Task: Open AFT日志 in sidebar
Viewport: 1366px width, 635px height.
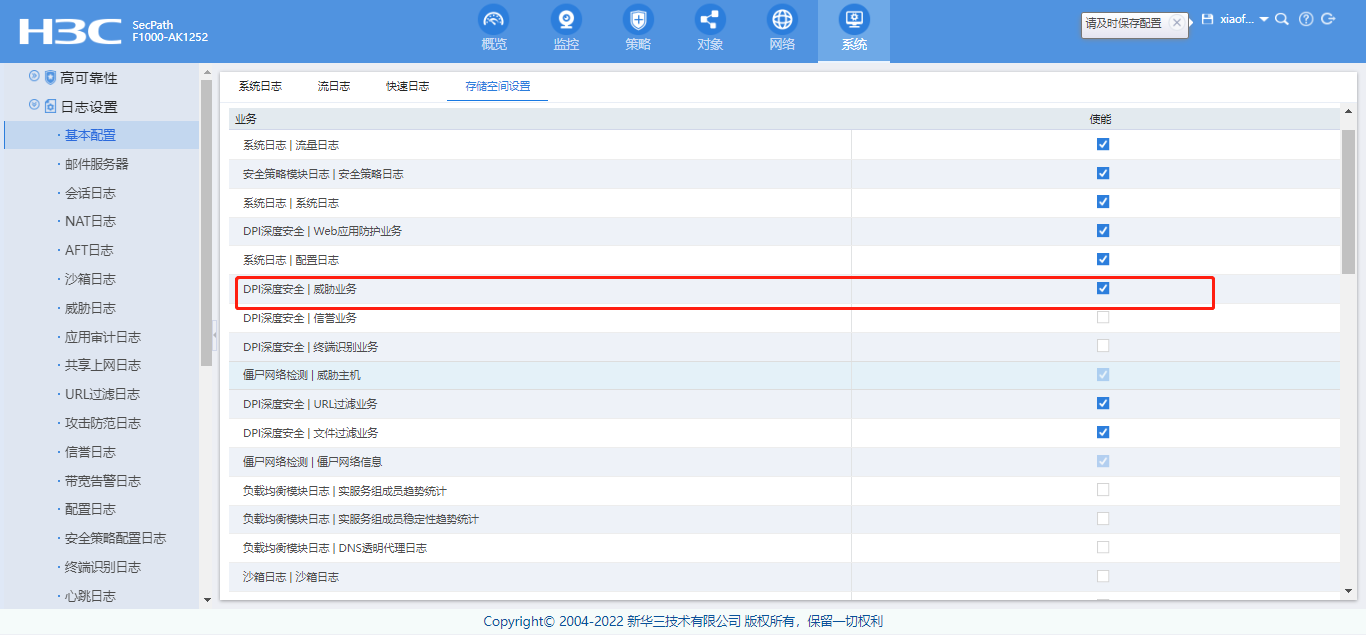Action: pyautogui.click(x=89, y=250)
